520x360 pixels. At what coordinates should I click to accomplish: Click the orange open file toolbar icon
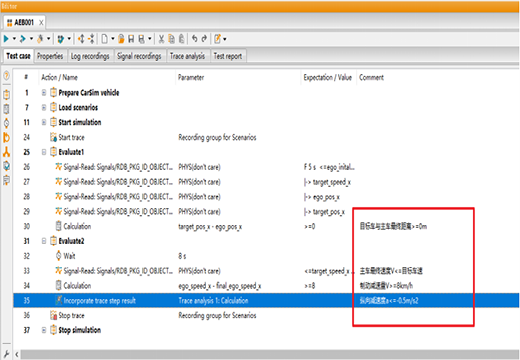tap(121, 39)
